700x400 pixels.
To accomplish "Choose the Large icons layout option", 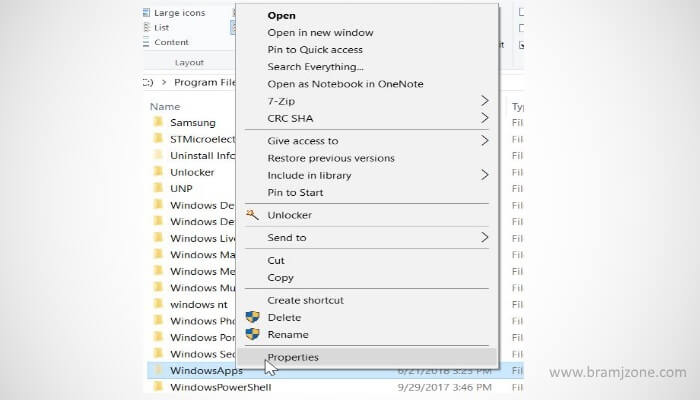I will (x=174, y=13).
